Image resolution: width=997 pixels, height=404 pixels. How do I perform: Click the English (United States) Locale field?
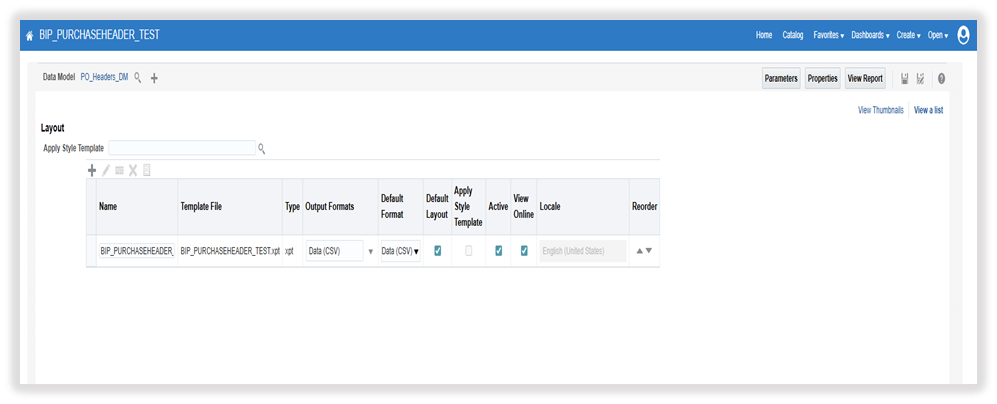point(583,251)
